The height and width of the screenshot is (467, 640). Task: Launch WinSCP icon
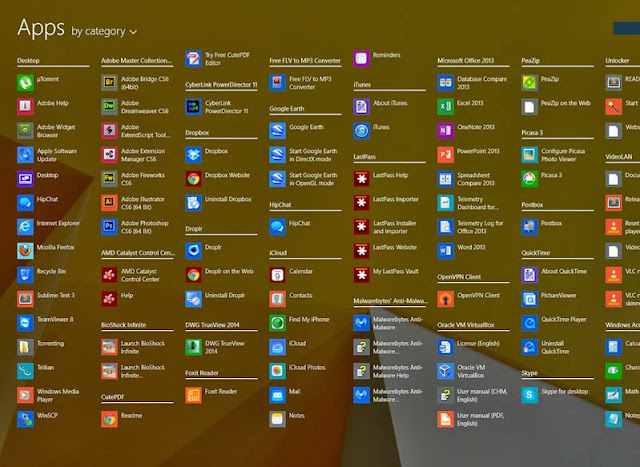pos(25,419)
